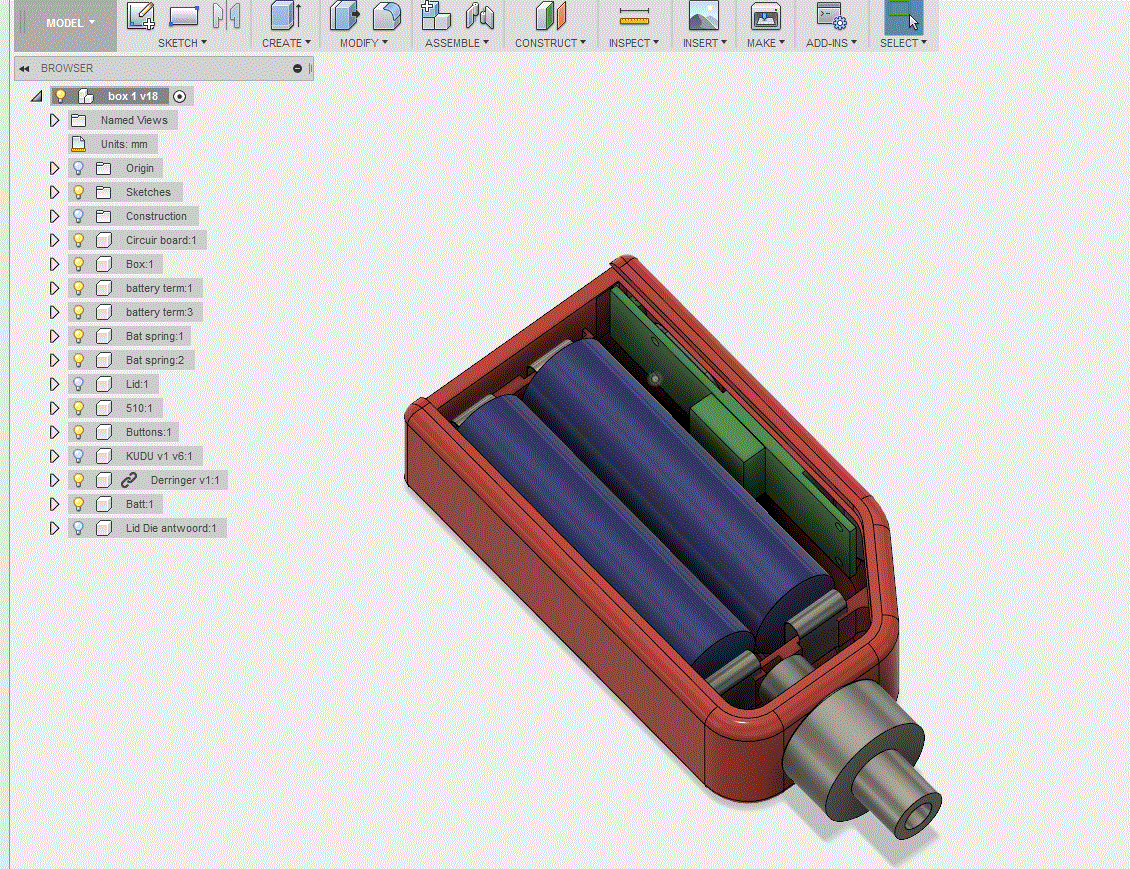Activate box 1 v18 component radio button
Viewport: 1130px width, 869px height.
[x=179, y=97]
